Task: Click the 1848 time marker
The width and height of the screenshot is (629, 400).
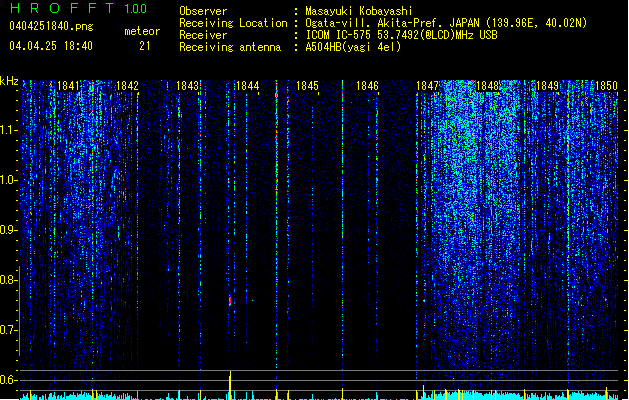Action: 487,86
